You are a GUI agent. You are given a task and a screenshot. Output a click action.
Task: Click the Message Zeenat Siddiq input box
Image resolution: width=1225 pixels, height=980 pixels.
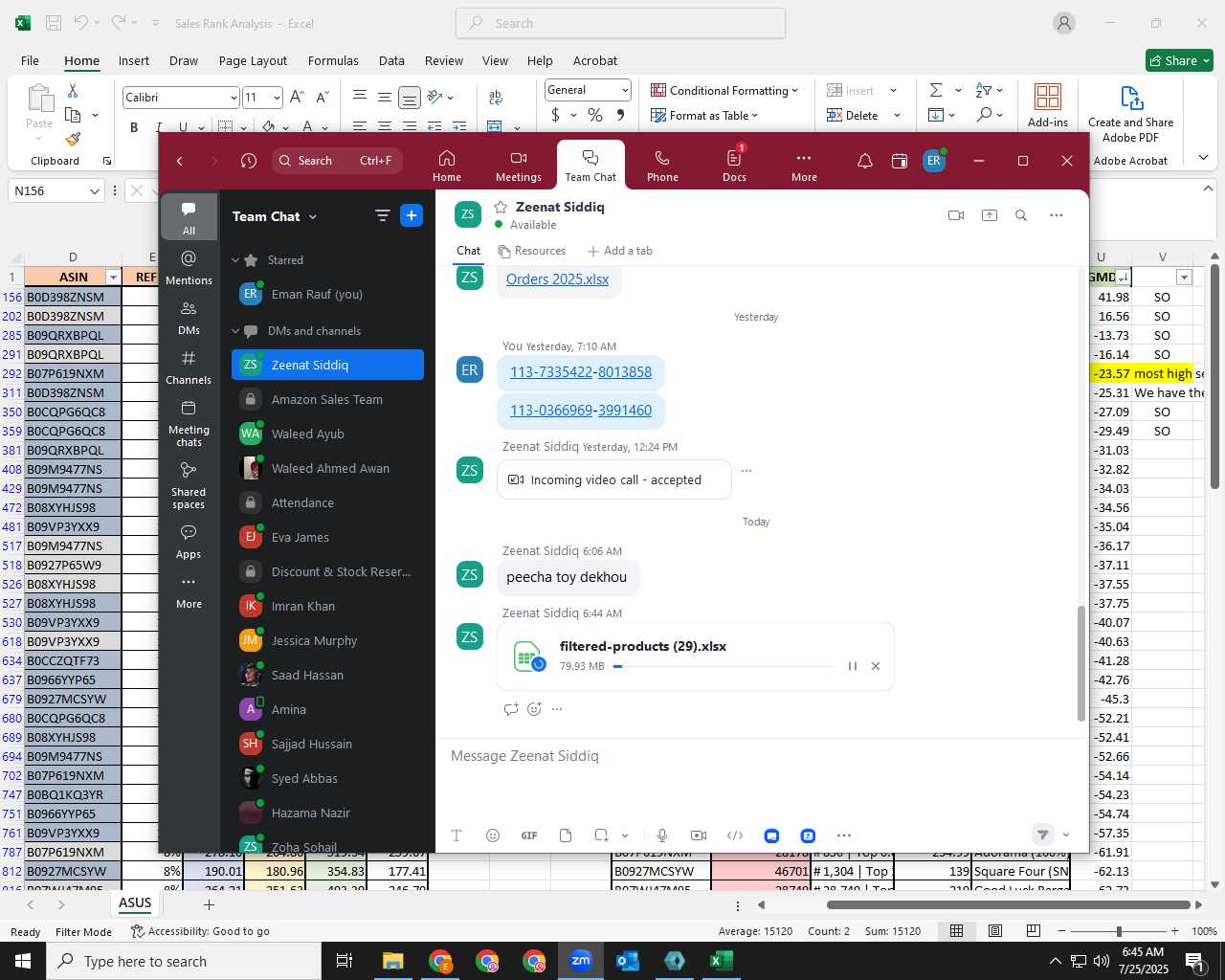[x=761, y=756]
